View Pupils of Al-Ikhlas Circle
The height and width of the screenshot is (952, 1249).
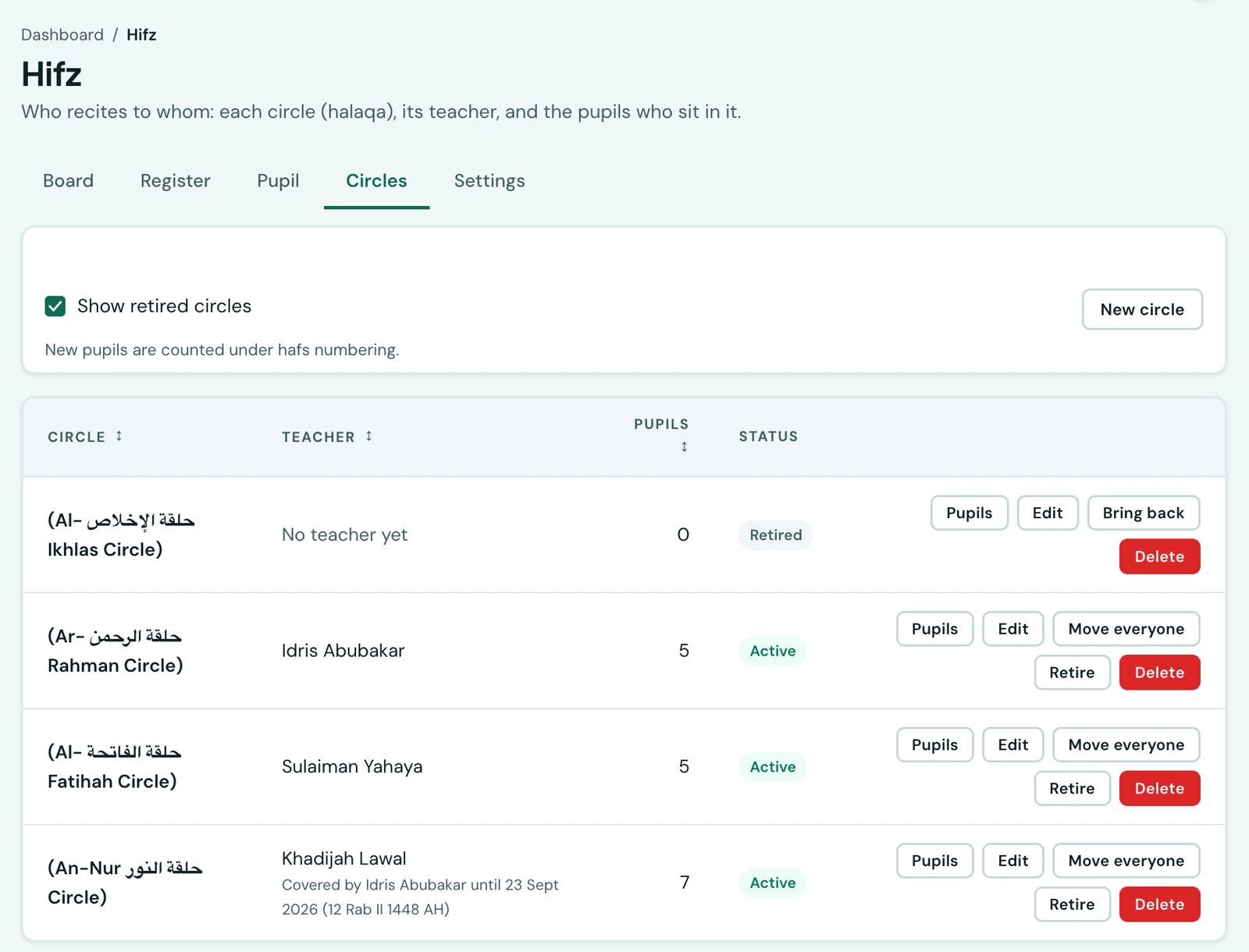point(969,513)
